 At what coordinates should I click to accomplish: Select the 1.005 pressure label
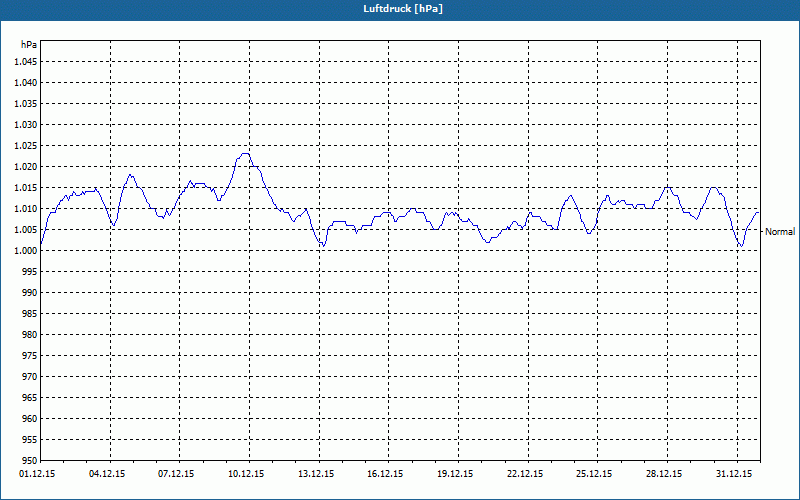27,230
